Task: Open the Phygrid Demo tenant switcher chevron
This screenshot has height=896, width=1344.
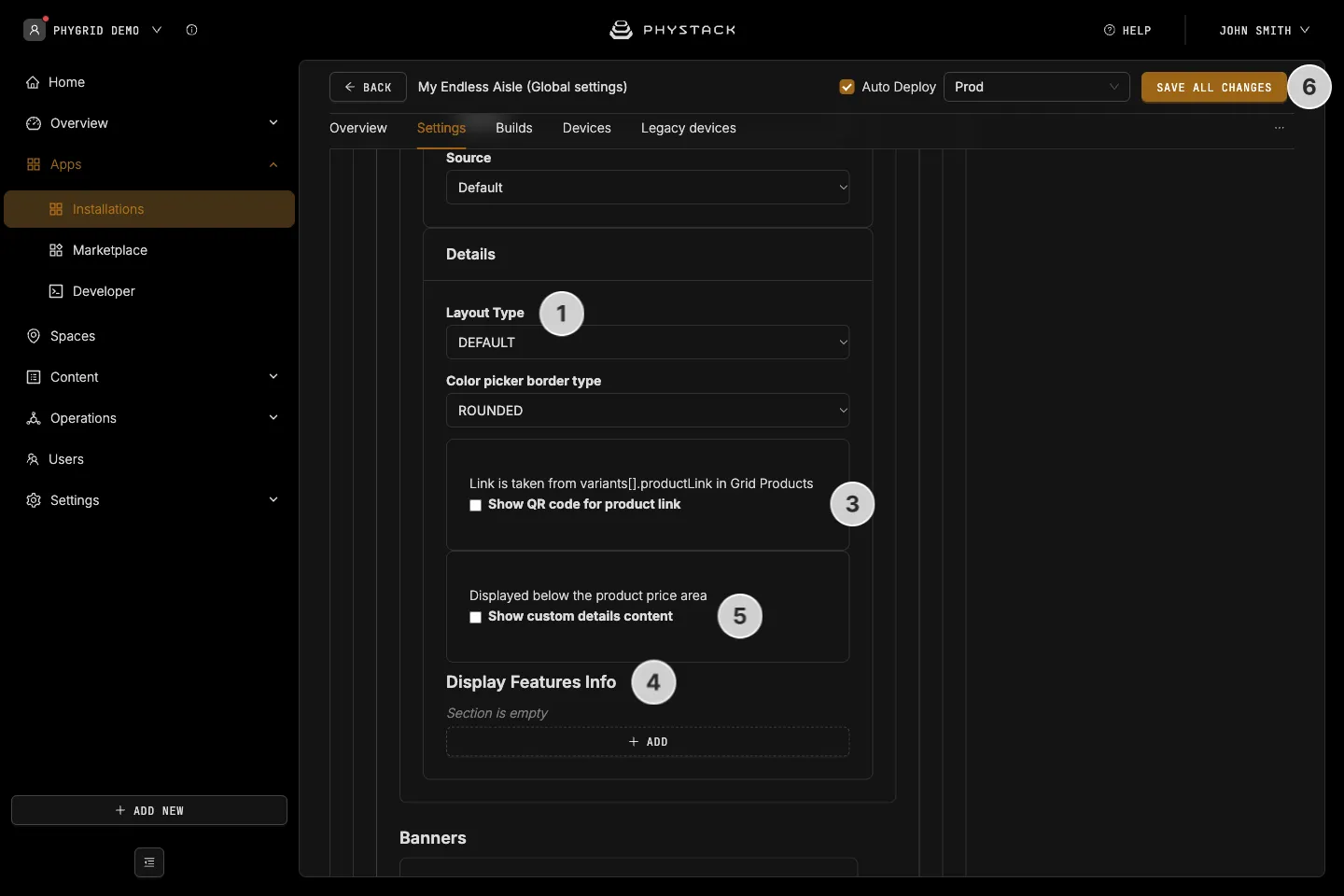Action: coord(157,30)
